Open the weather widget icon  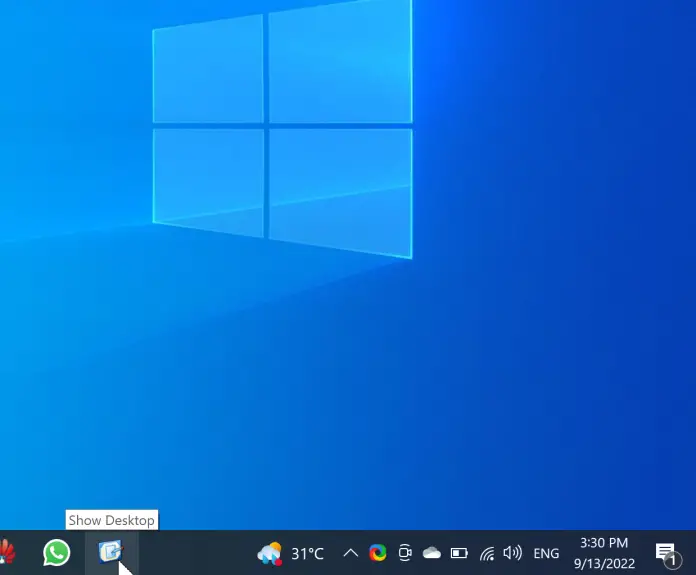[269, 554]
